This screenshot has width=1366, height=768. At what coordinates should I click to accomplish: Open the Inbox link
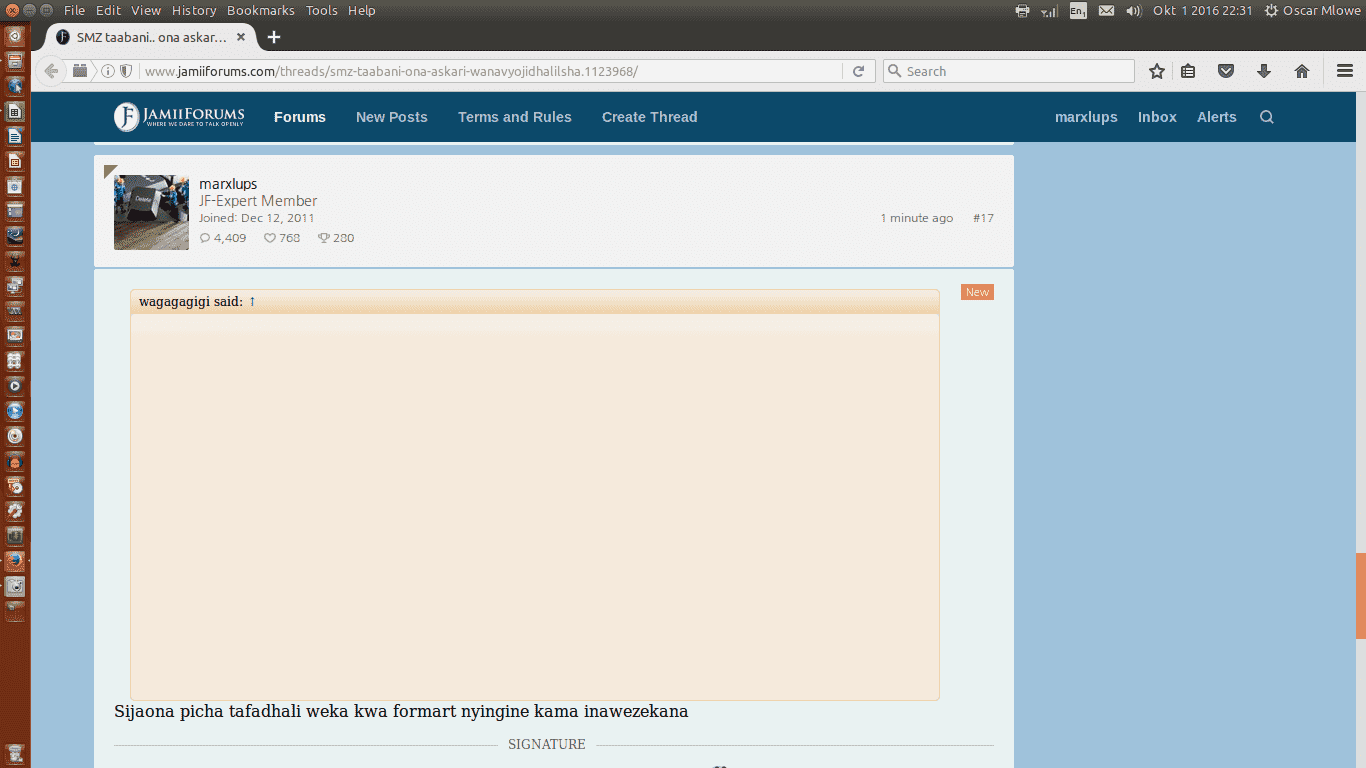tap(1157, 117)
